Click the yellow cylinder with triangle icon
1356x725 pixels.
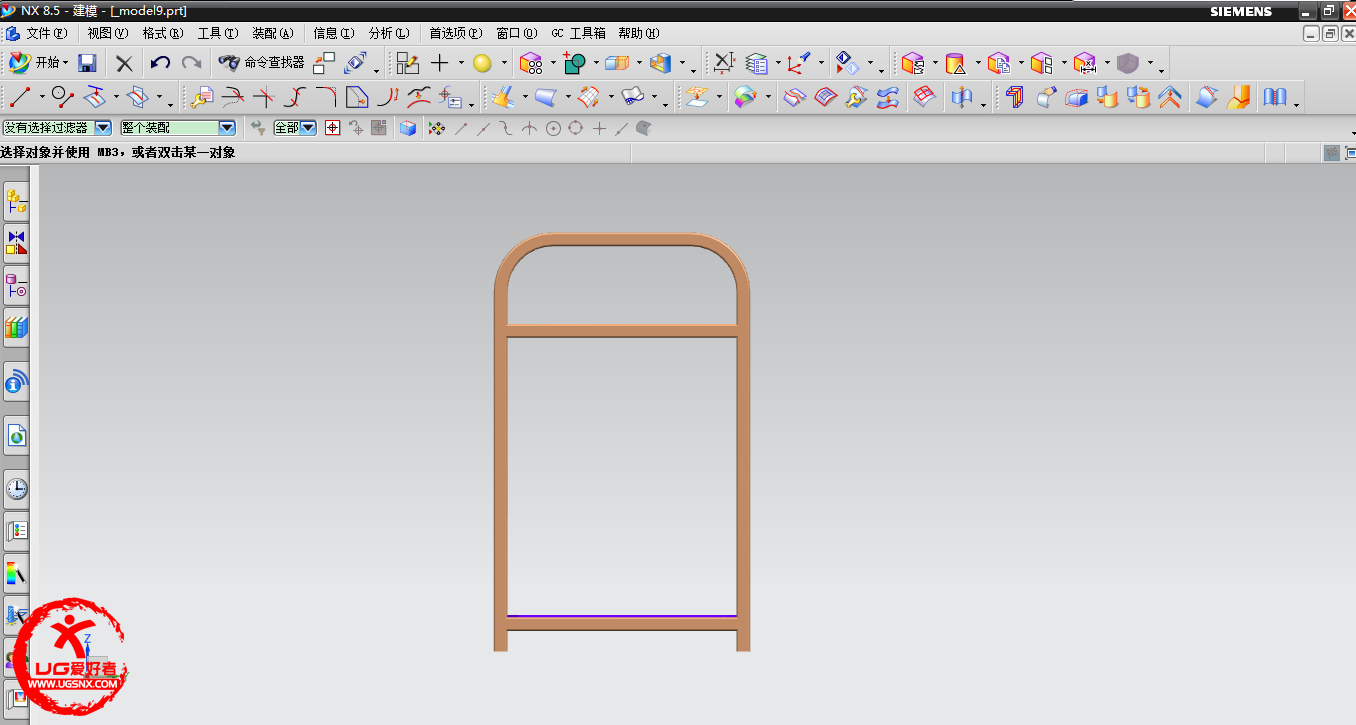(x=955, y=63)
